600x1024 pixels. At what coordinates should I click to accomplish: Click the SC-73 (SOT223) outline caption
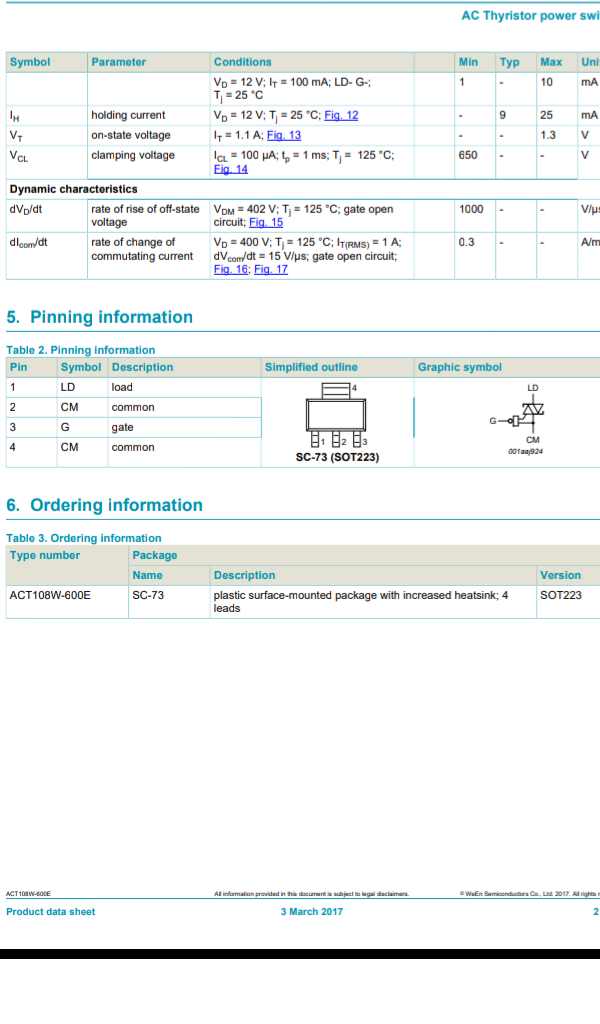point(337,458)
